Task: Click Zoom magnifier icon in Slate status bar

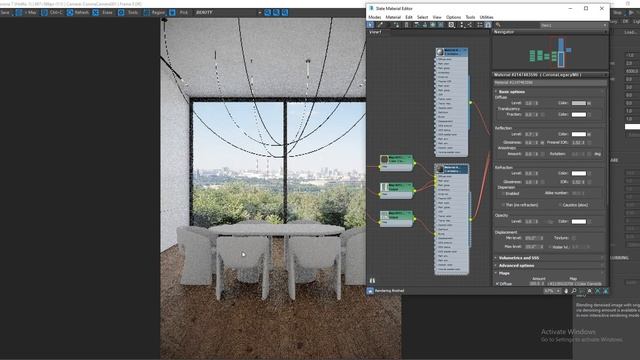Action: [x=574, y=291]
